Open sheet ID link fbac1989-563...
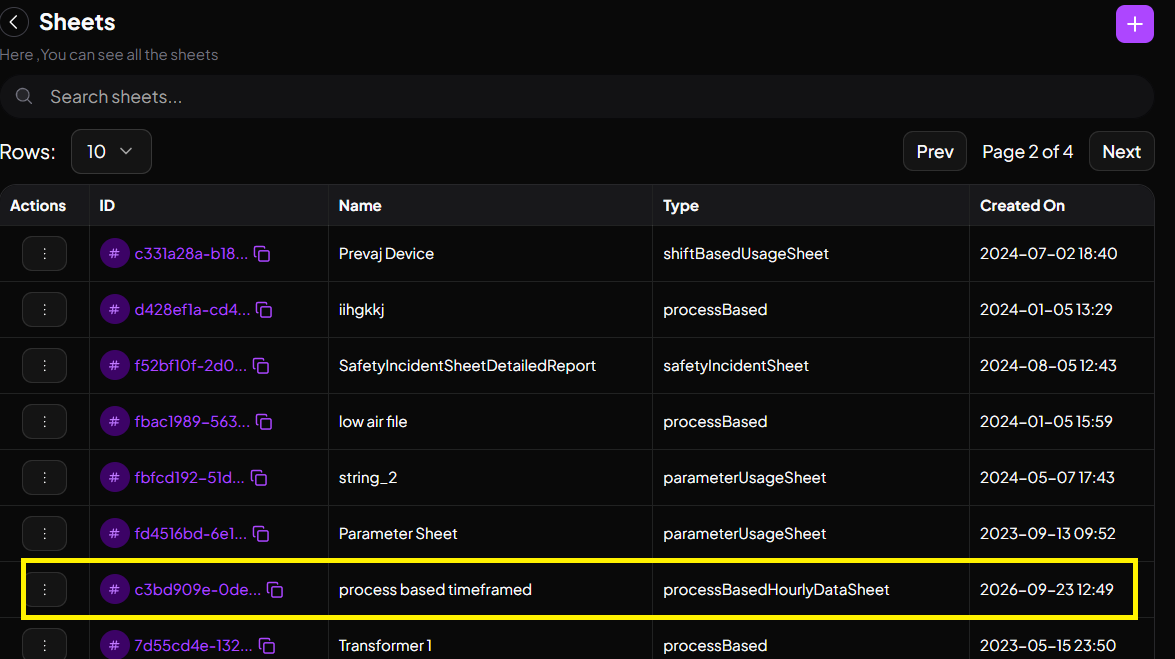The height and width of the screenshot is (659, 1175). [192, 421]
